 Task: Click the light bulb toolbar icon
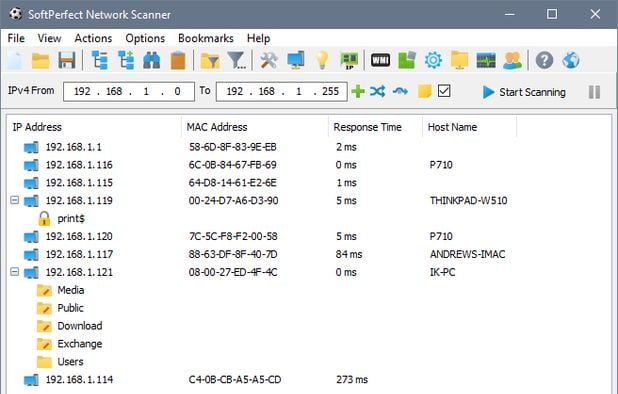pyautogui.click(x=322, y=60)
